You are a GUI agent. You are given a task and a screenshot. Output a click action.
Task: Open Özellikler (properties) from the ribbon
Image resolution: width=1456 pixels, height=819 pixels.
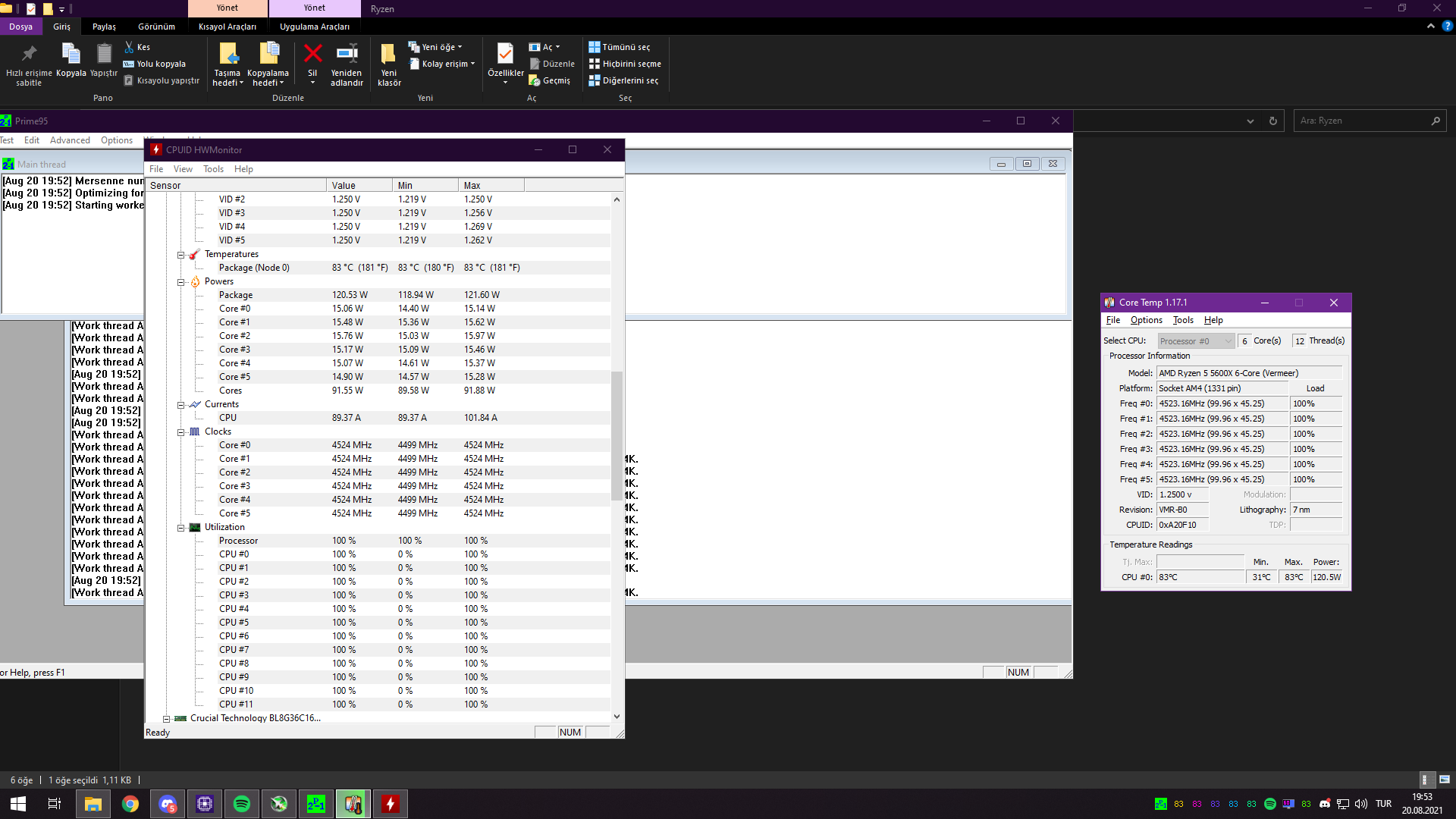tap(505, 62)
